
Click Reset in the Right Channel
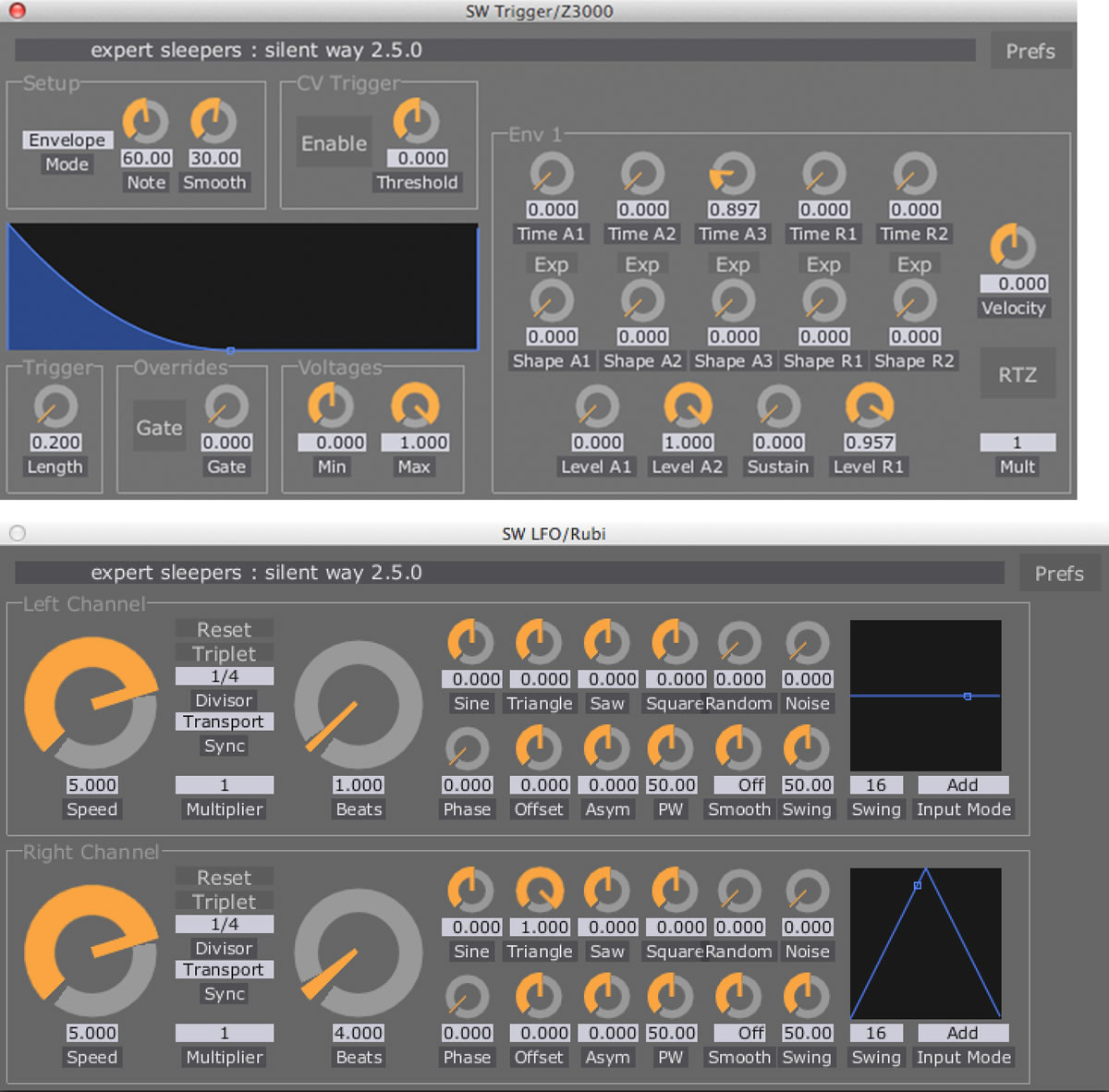pyautogui.click(x=225, y=877)
